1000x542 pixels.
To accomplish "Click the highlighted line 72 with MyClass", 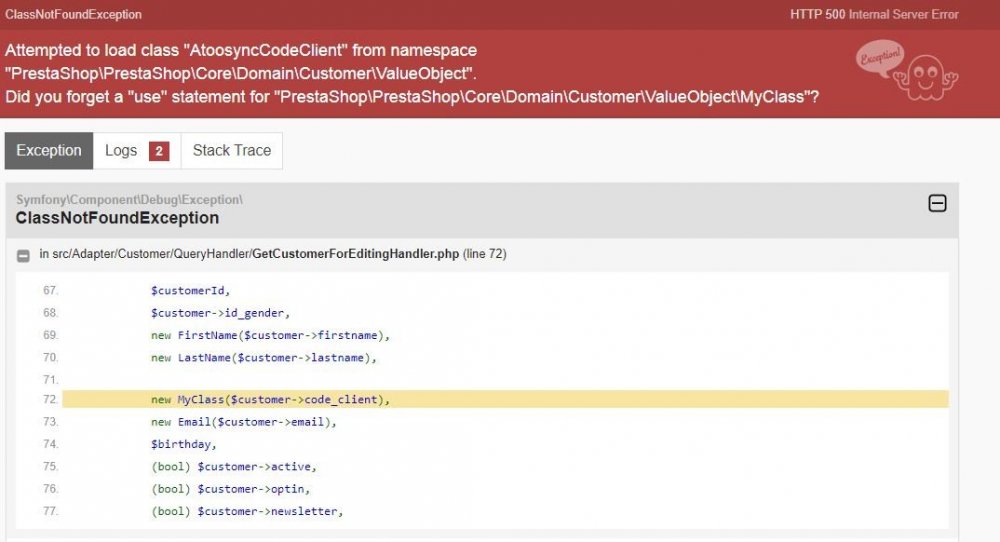I will (x=270, y=400).
